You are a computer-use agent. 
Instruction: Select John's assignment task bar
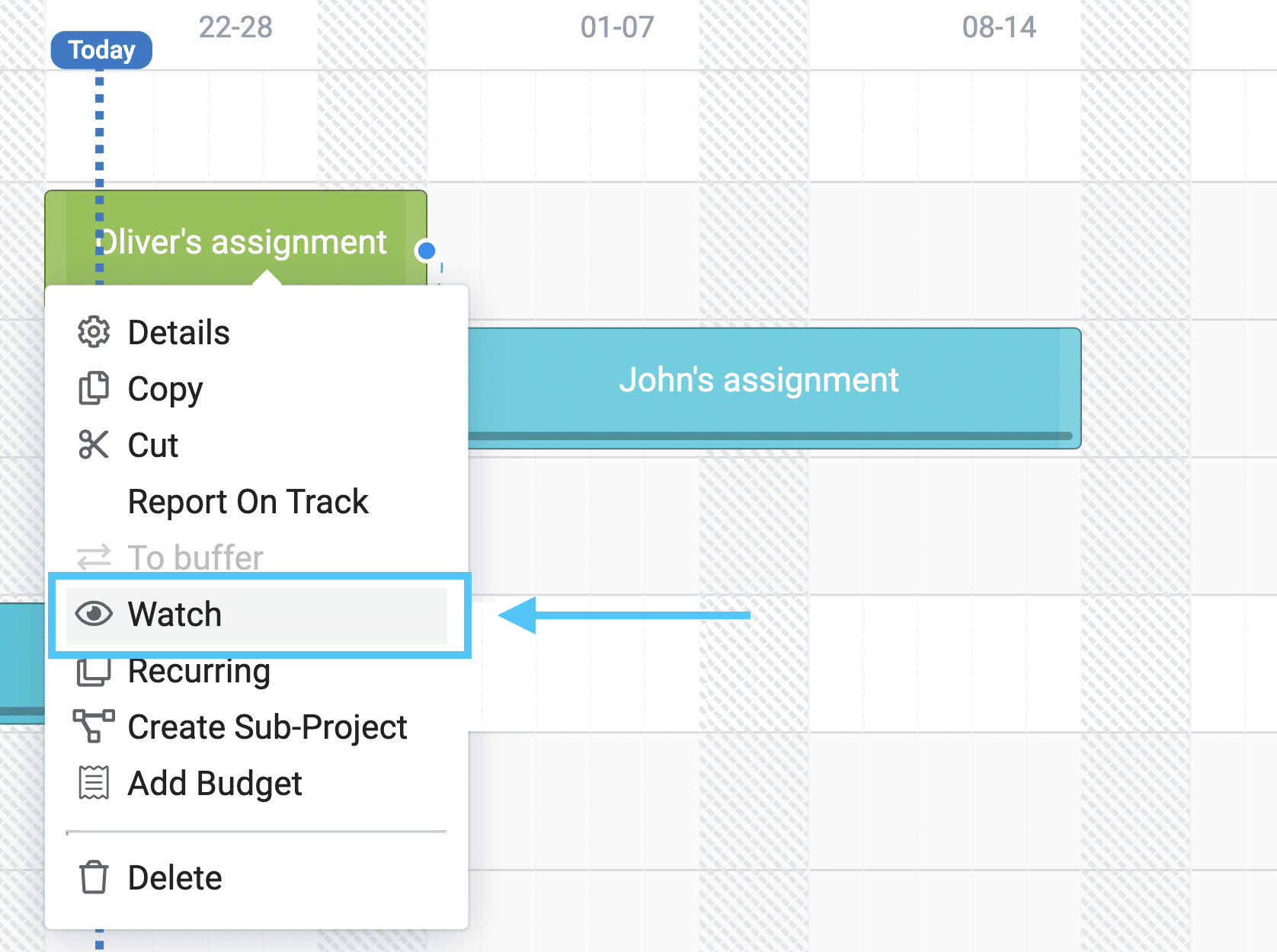click(x=774, y=388)
